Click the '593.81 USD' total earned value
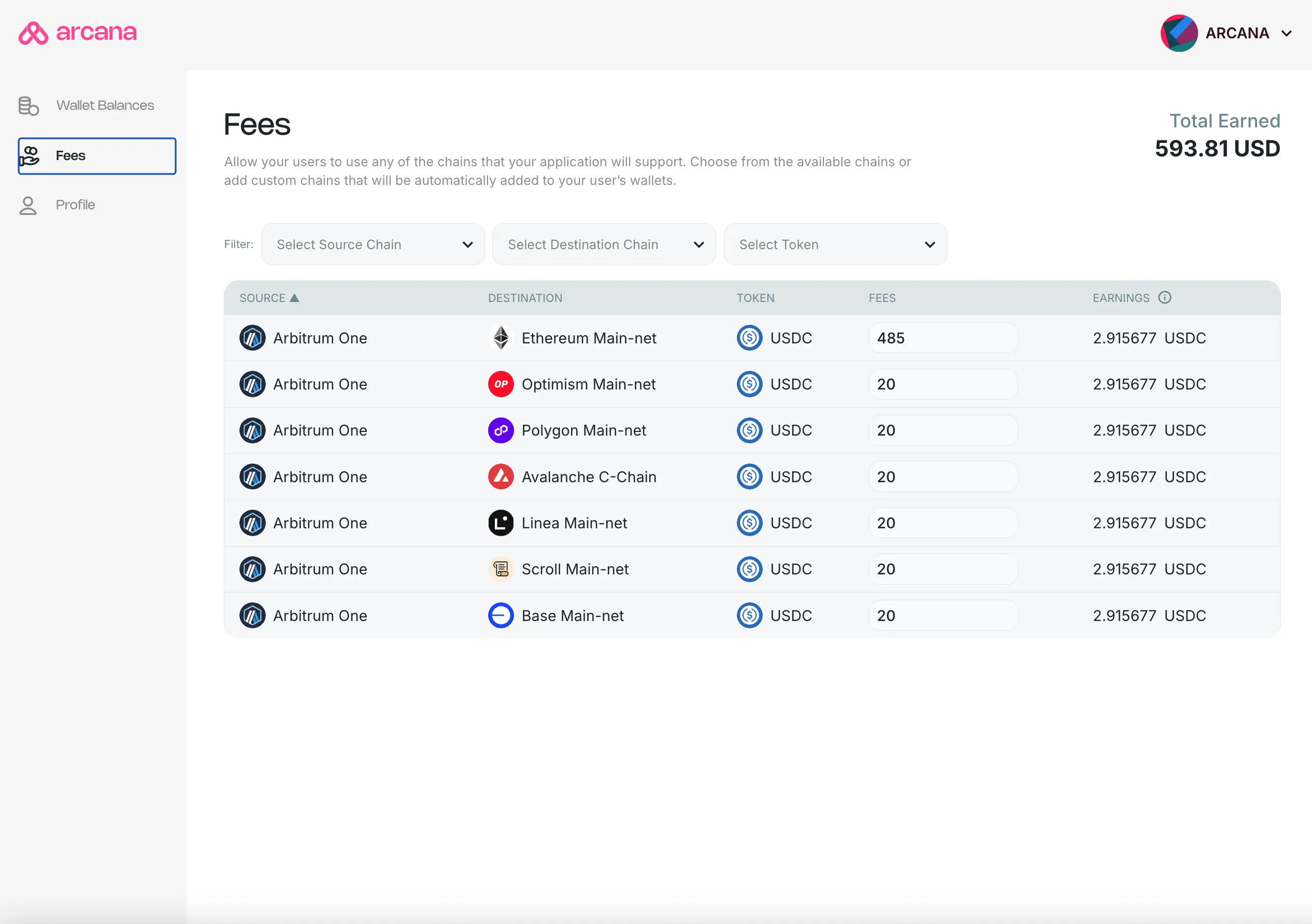 click(1217, 149)
